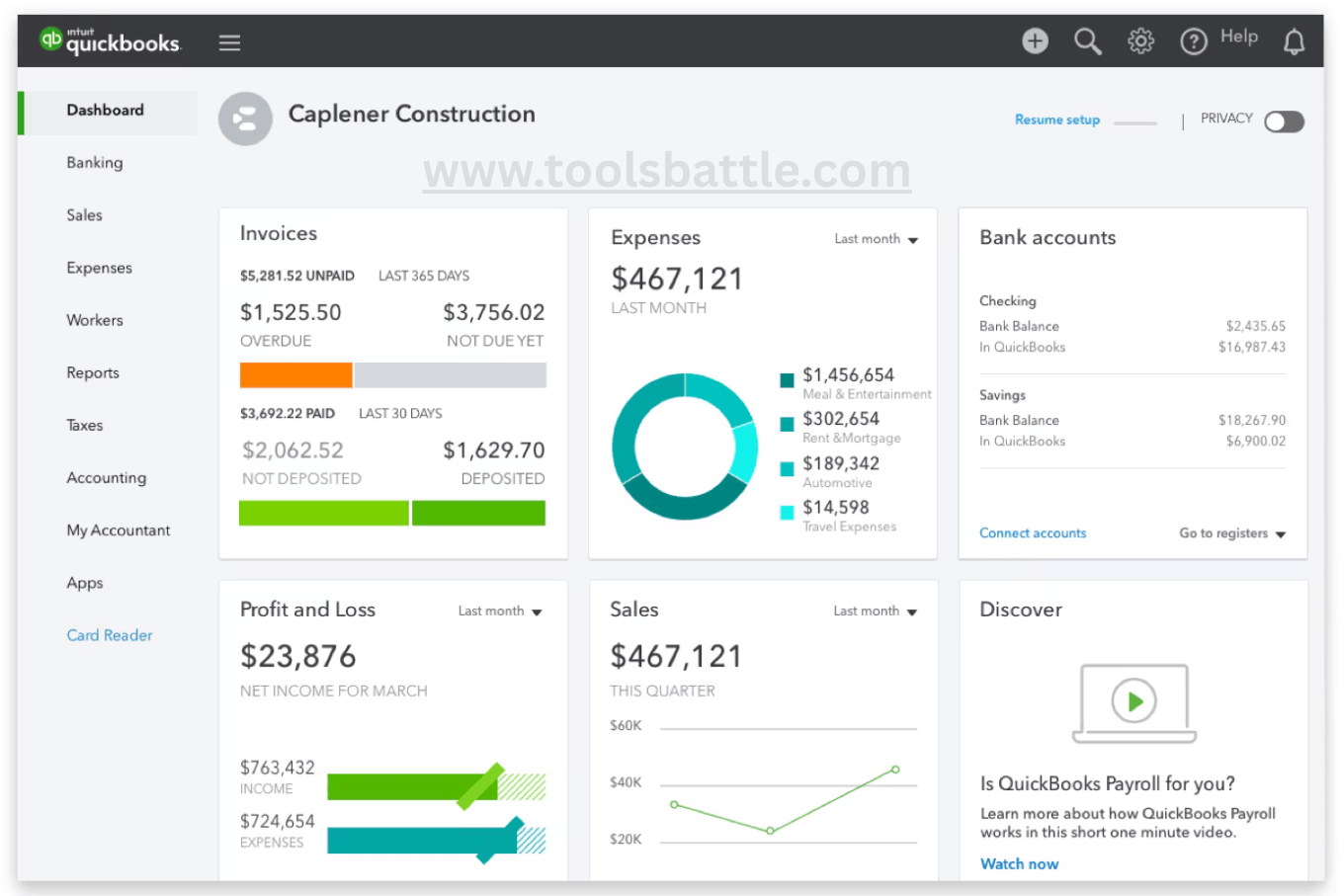Open the Expenses Last month dropdown
The image size is (1344, 896).
point(877,238)
